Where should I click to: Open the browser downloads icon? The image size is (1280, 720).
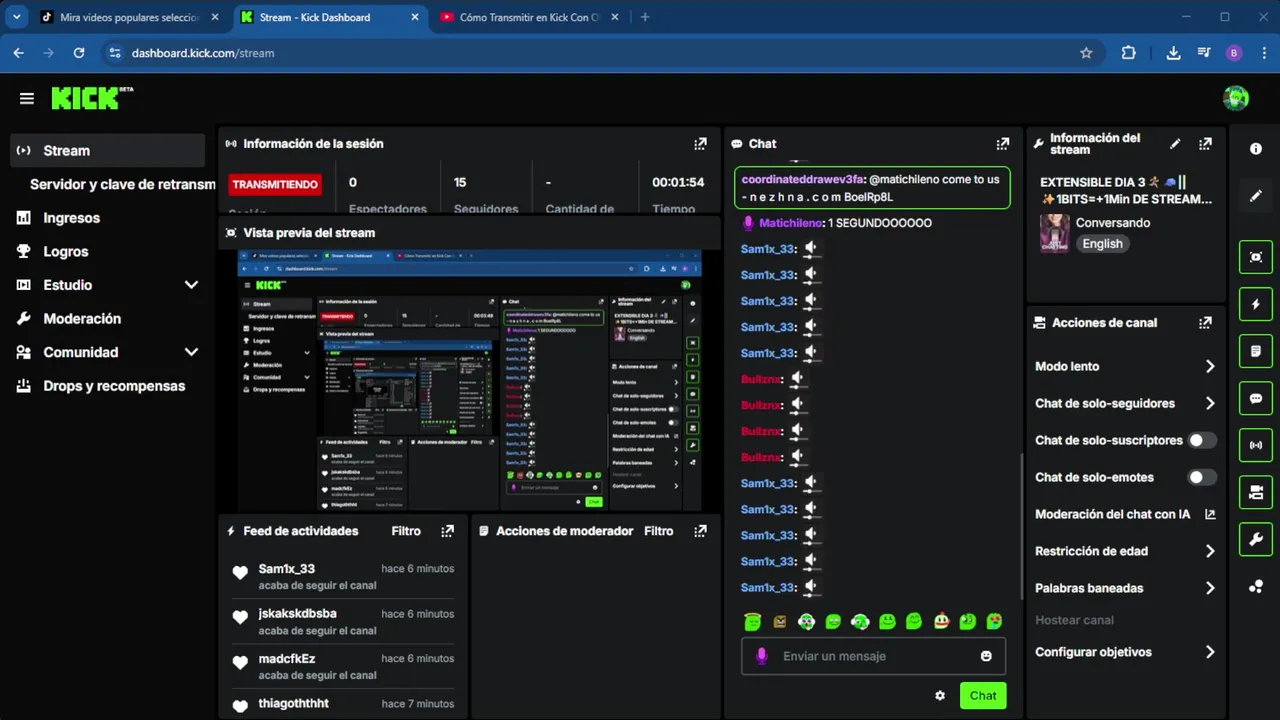(1173, 53)
